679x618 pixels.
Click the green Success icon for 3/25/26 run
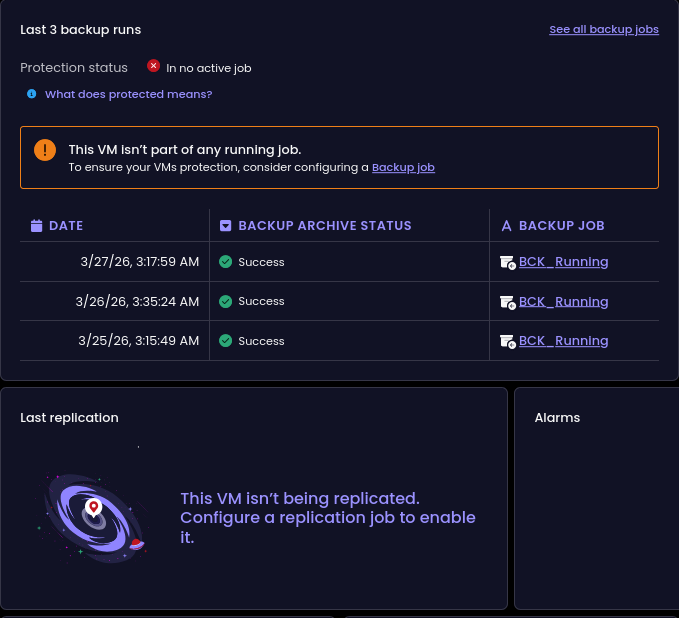226,341
